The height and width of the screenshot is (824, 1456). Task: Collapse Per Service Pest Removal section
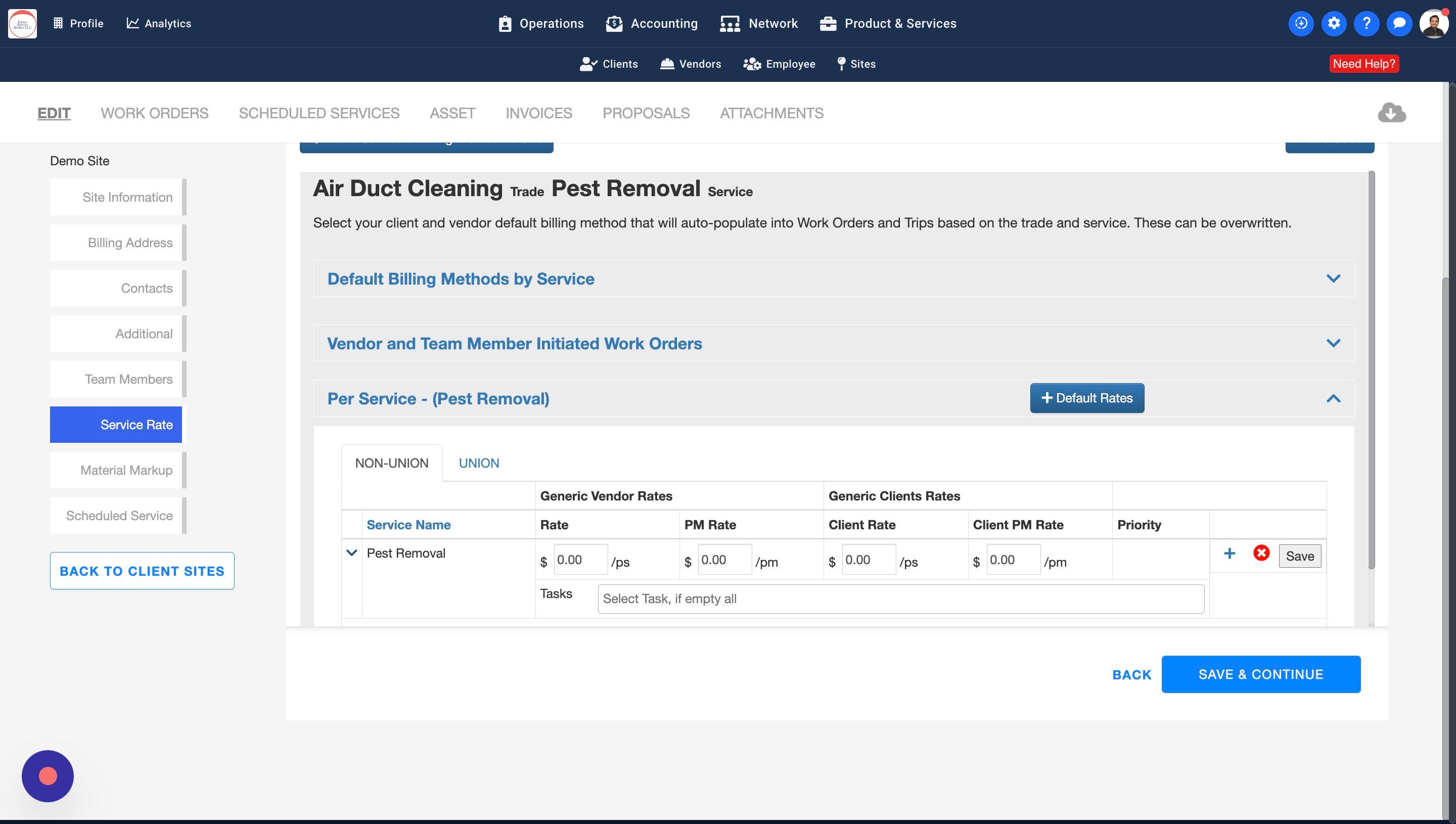pyautogui.click(x=1333, y=398)
